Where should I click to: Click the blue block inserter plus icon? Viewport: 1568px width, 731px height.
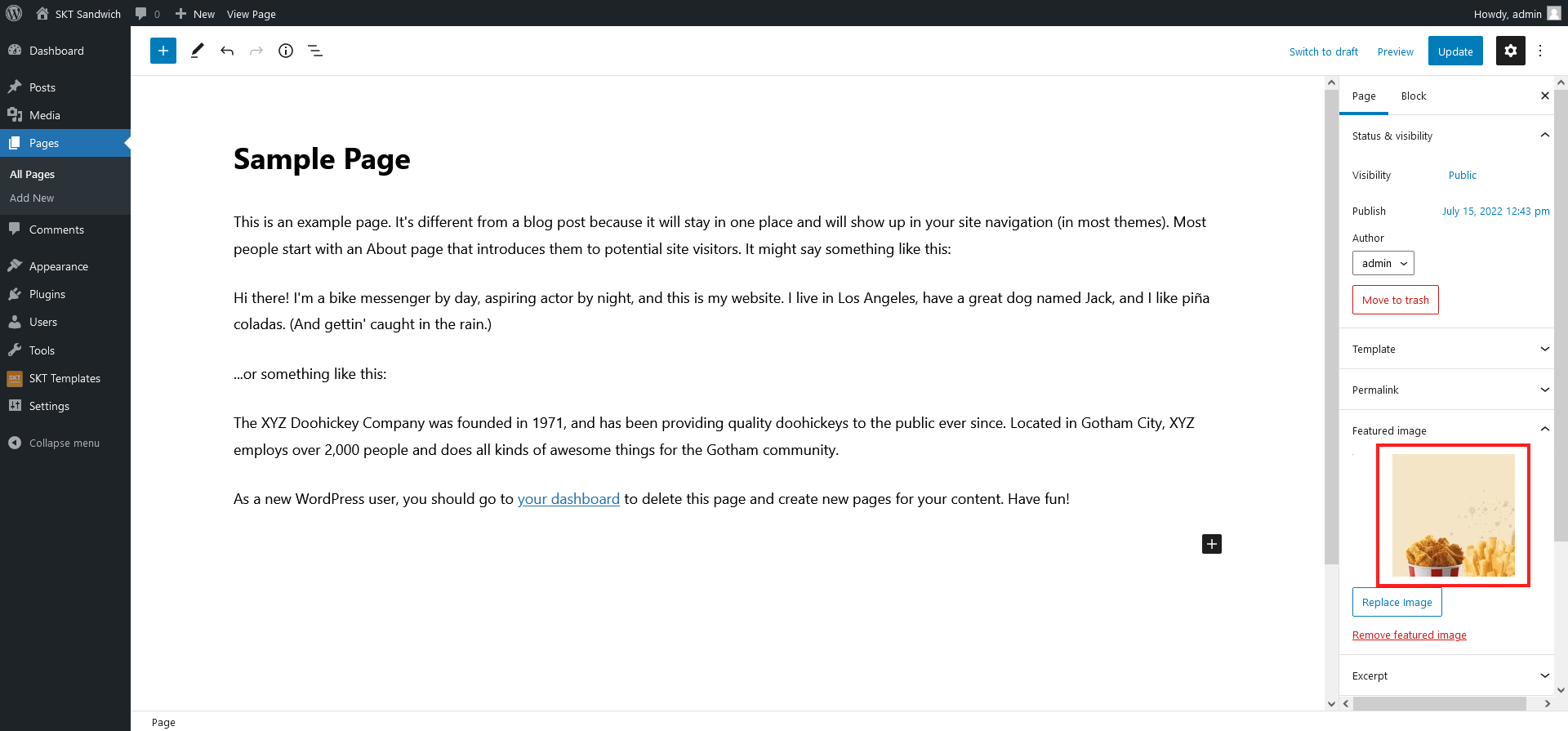coord(163,51)
